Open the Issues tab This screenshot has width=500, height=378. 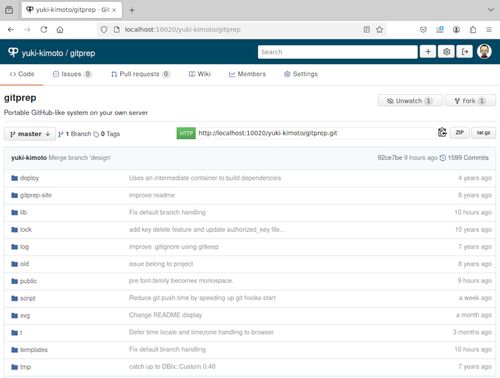pyautogui.click(x=72, y=74)
